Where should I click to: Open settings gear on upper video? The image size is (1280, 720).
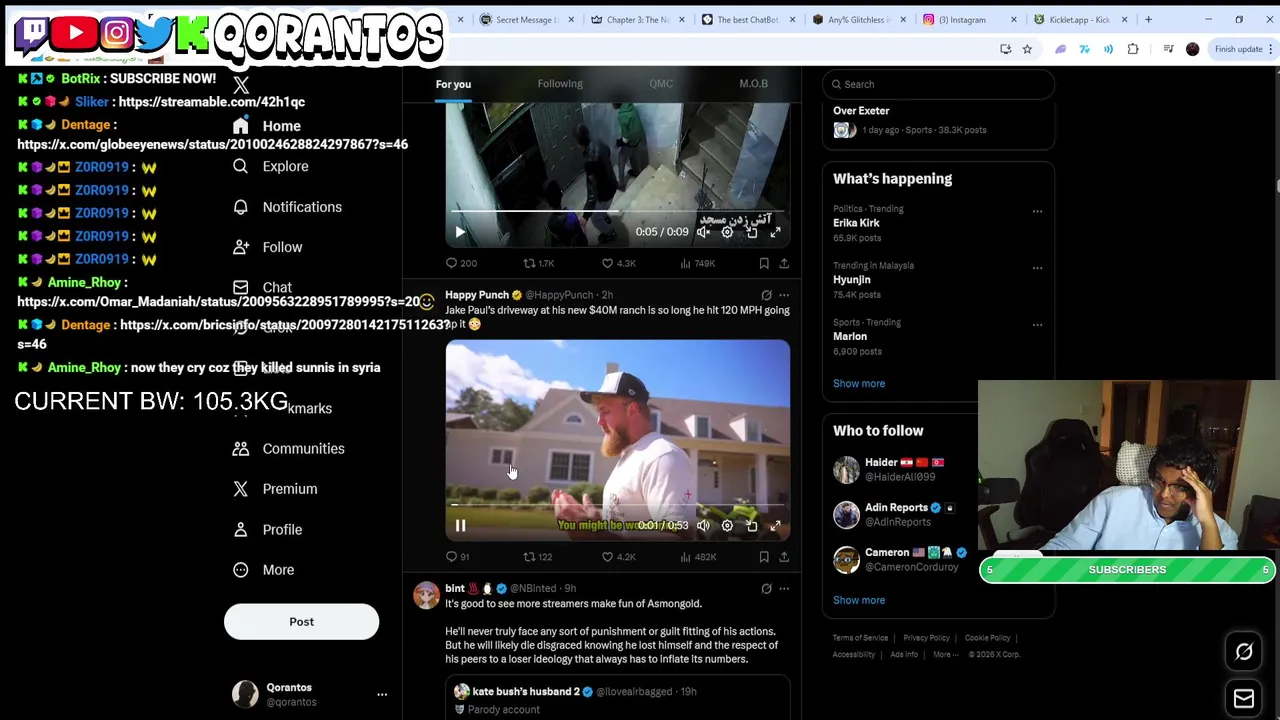tap(727, 232)
